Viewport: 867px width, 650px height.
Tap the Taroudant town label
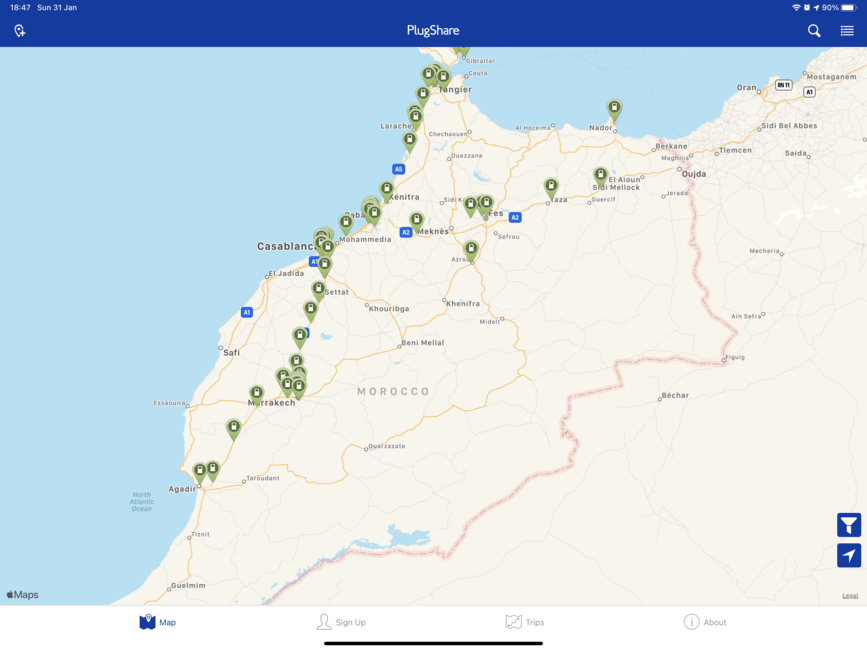[263, 478]
